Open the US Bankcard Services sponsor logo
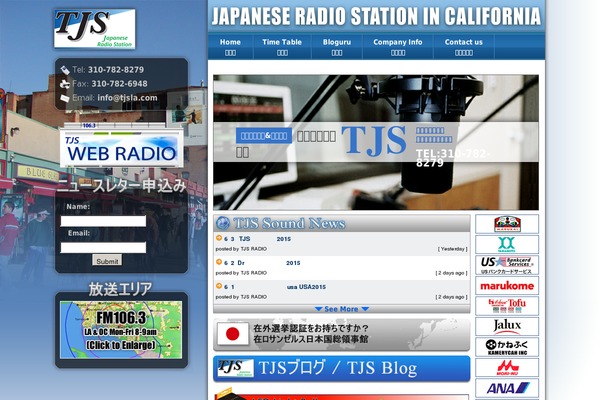 tap(507, 265)
